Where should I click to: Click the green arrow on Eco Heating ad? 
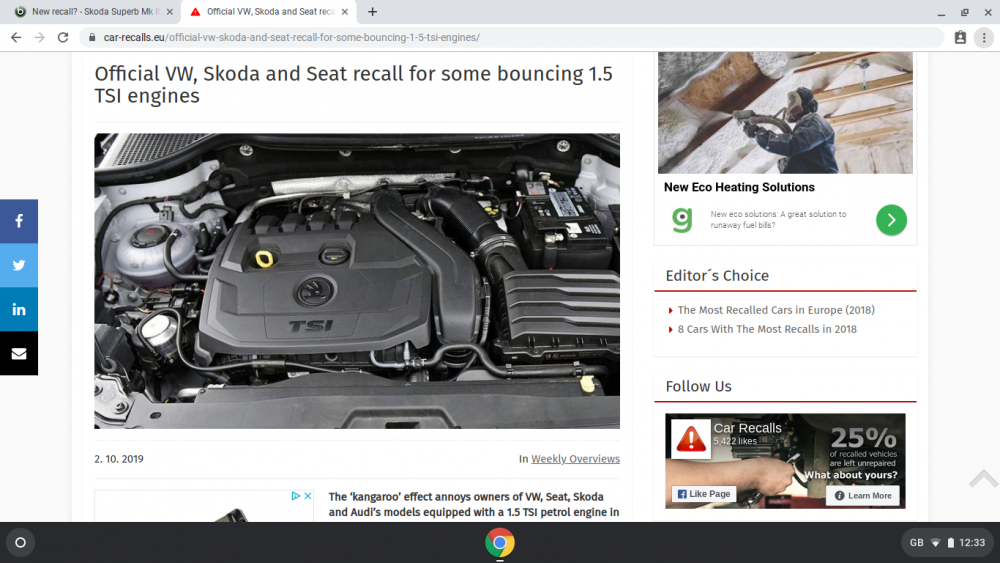pyautogui.click(x=891, y=220)
